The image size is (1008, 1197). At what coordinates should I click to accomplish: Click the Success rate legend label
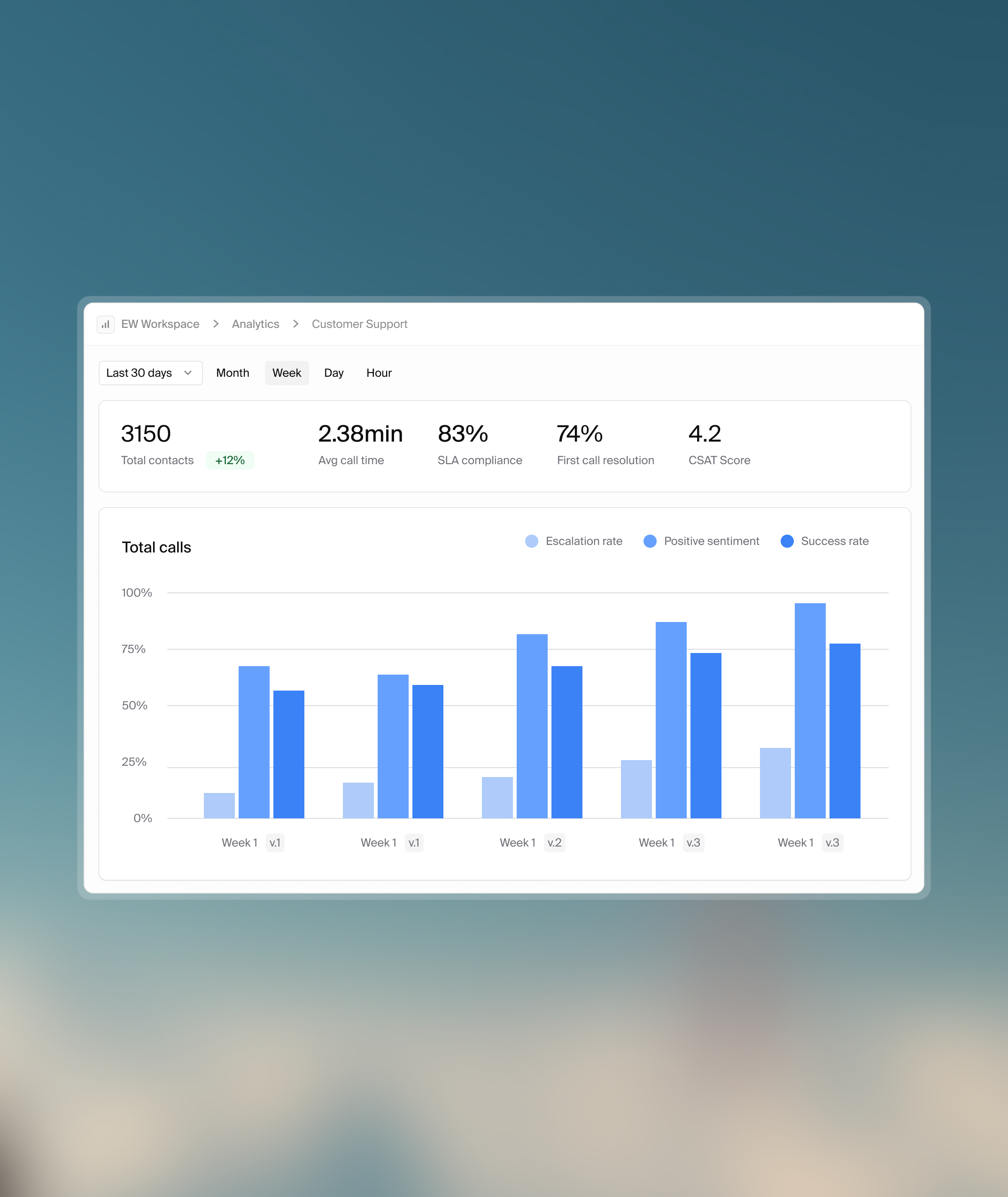(x=834, y=541)
